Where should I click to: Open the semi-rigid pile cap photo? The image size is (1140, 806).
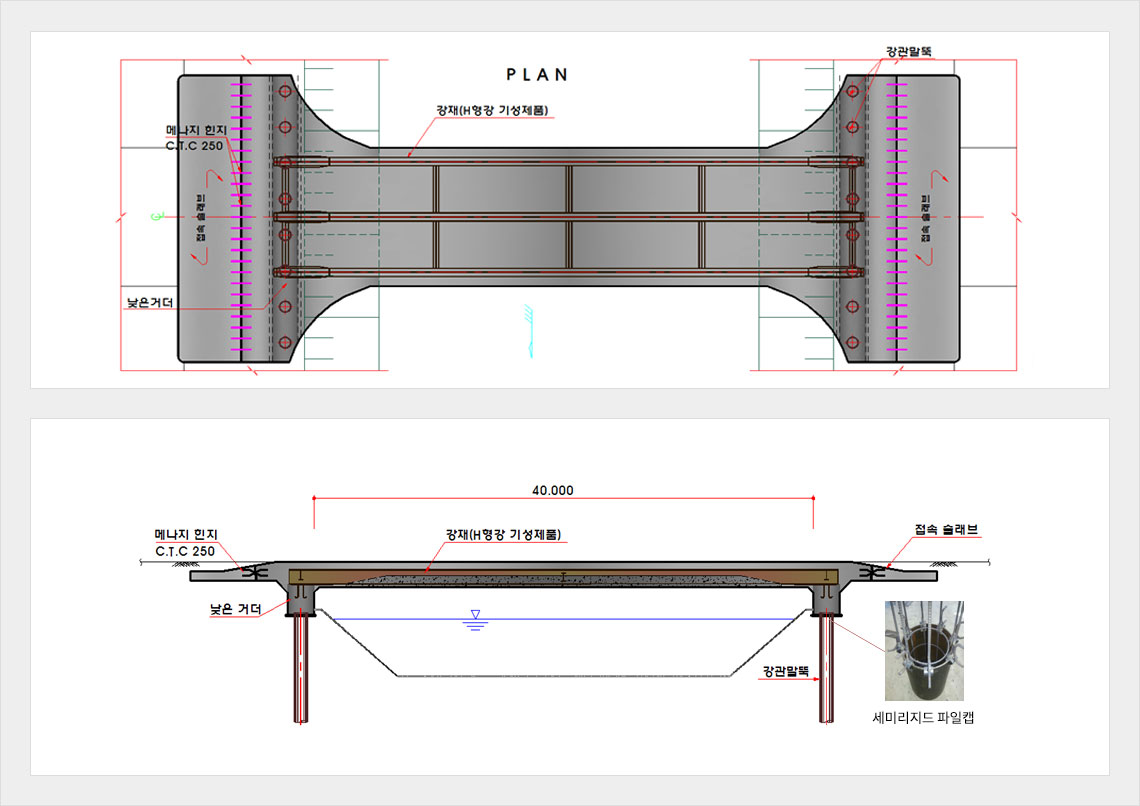coord(924,651)
